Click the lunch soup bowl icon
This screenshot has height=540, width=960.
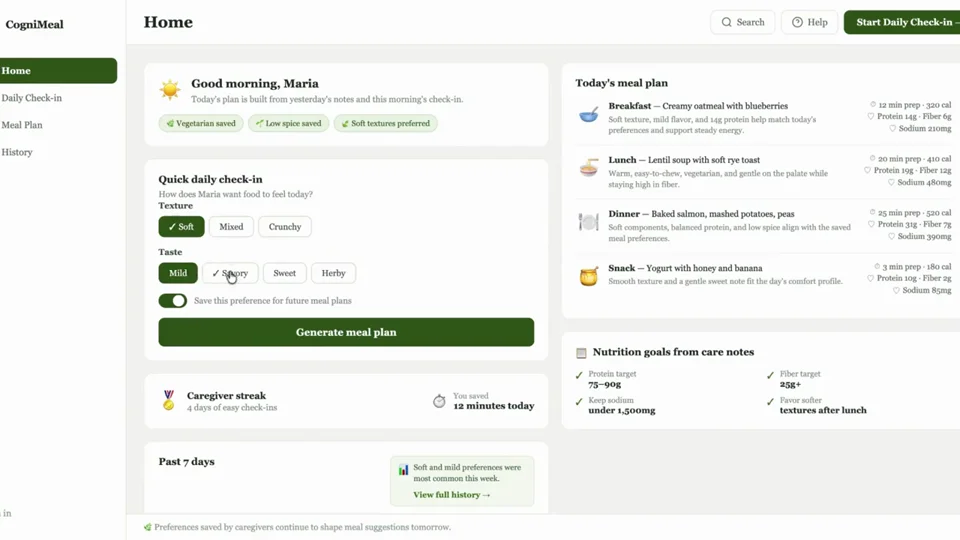(588, 167)
